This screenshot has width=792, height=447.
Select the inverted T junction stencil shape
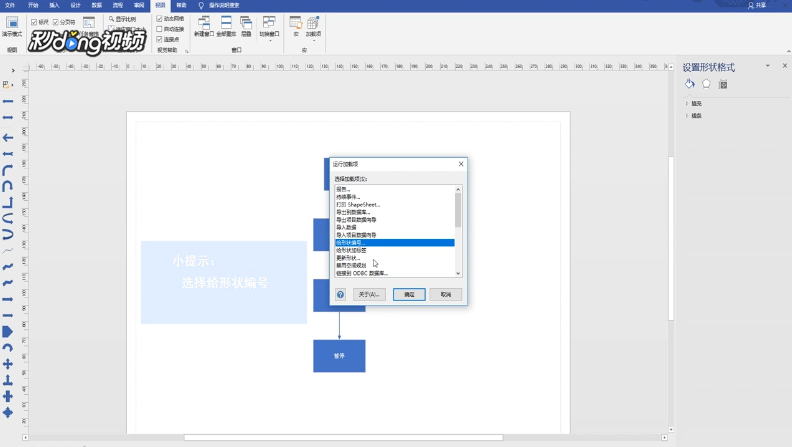[8, 380]
